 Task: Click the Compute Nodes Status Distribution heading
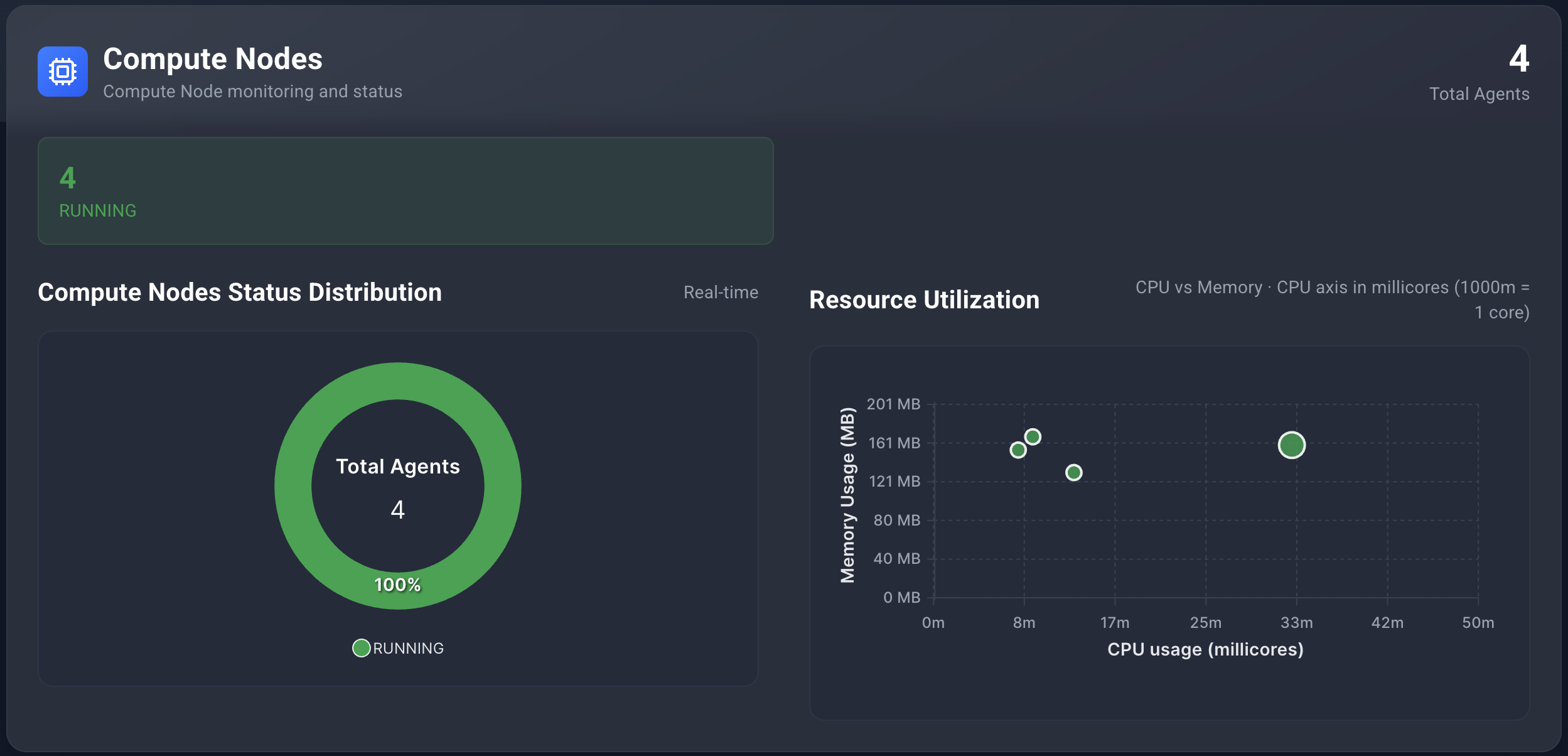coord(240,292)
